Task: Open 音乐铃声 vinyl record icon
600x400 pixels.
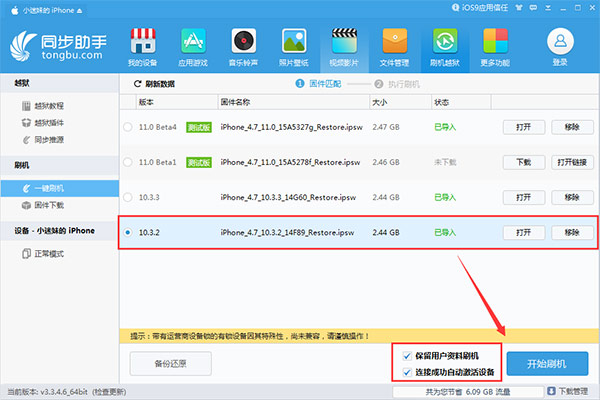Action: [x=243, y=41]
